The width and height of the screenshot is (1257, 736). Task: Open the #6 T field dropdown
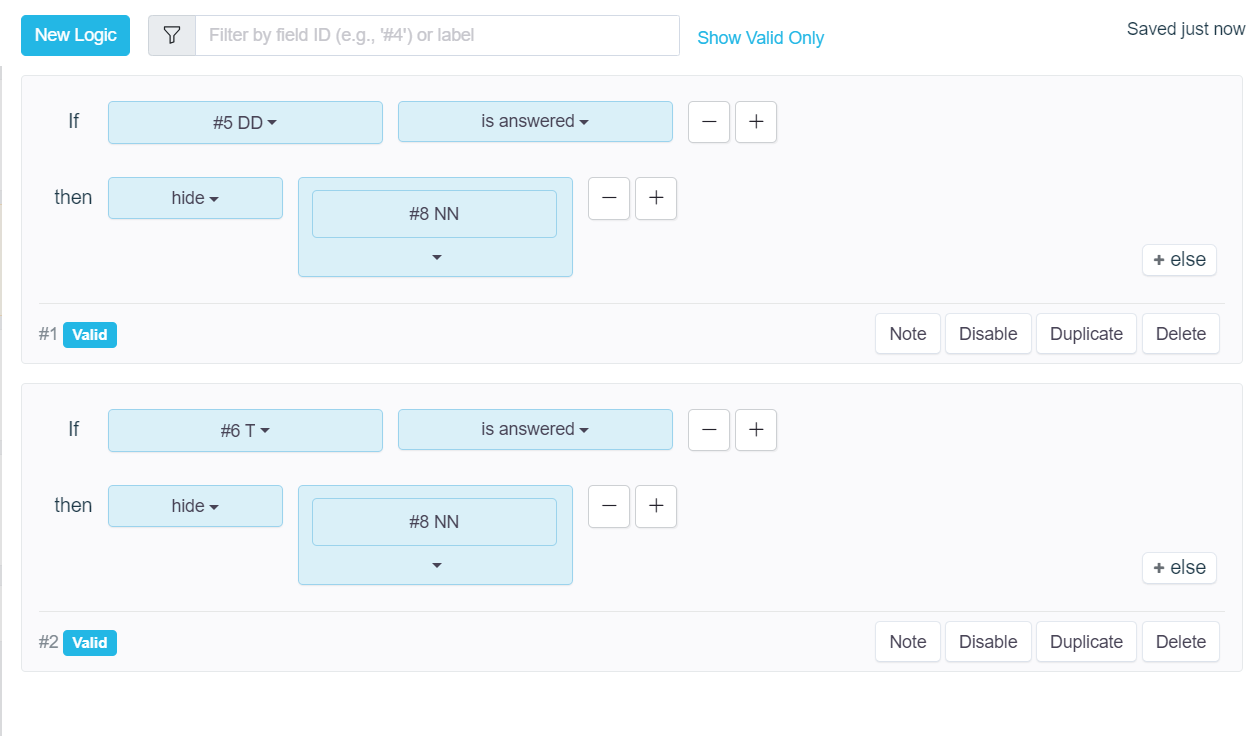click(x=245, y=430)
